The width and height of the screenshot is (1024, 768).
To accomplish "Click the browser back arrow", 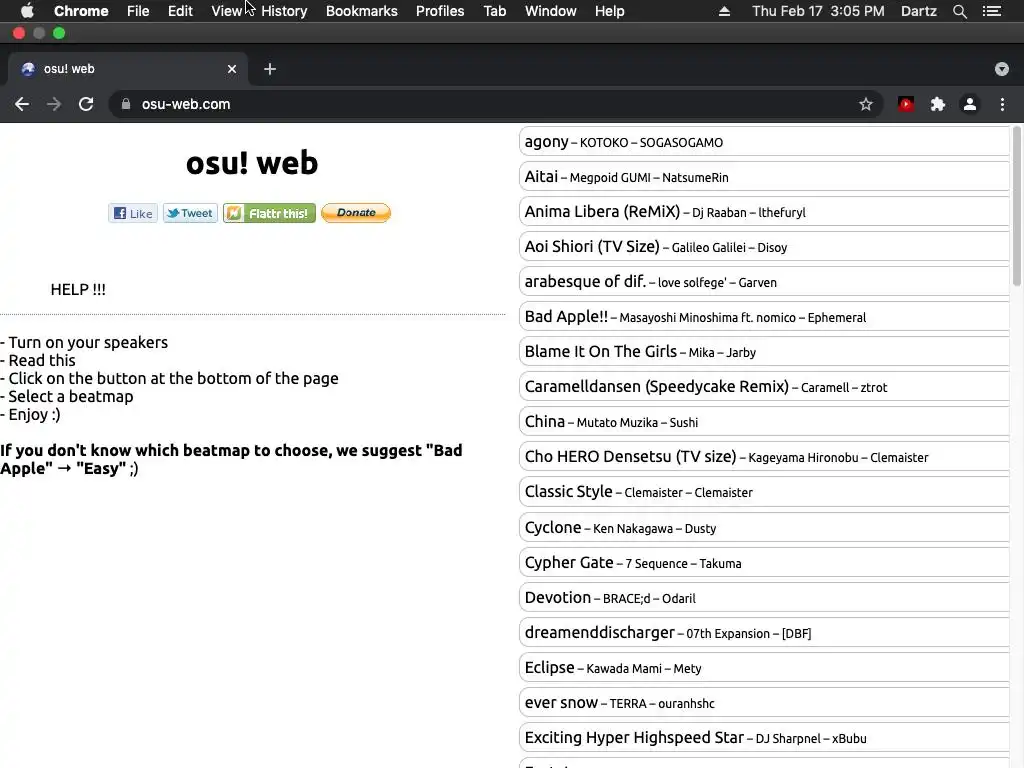I will [22, 104].
